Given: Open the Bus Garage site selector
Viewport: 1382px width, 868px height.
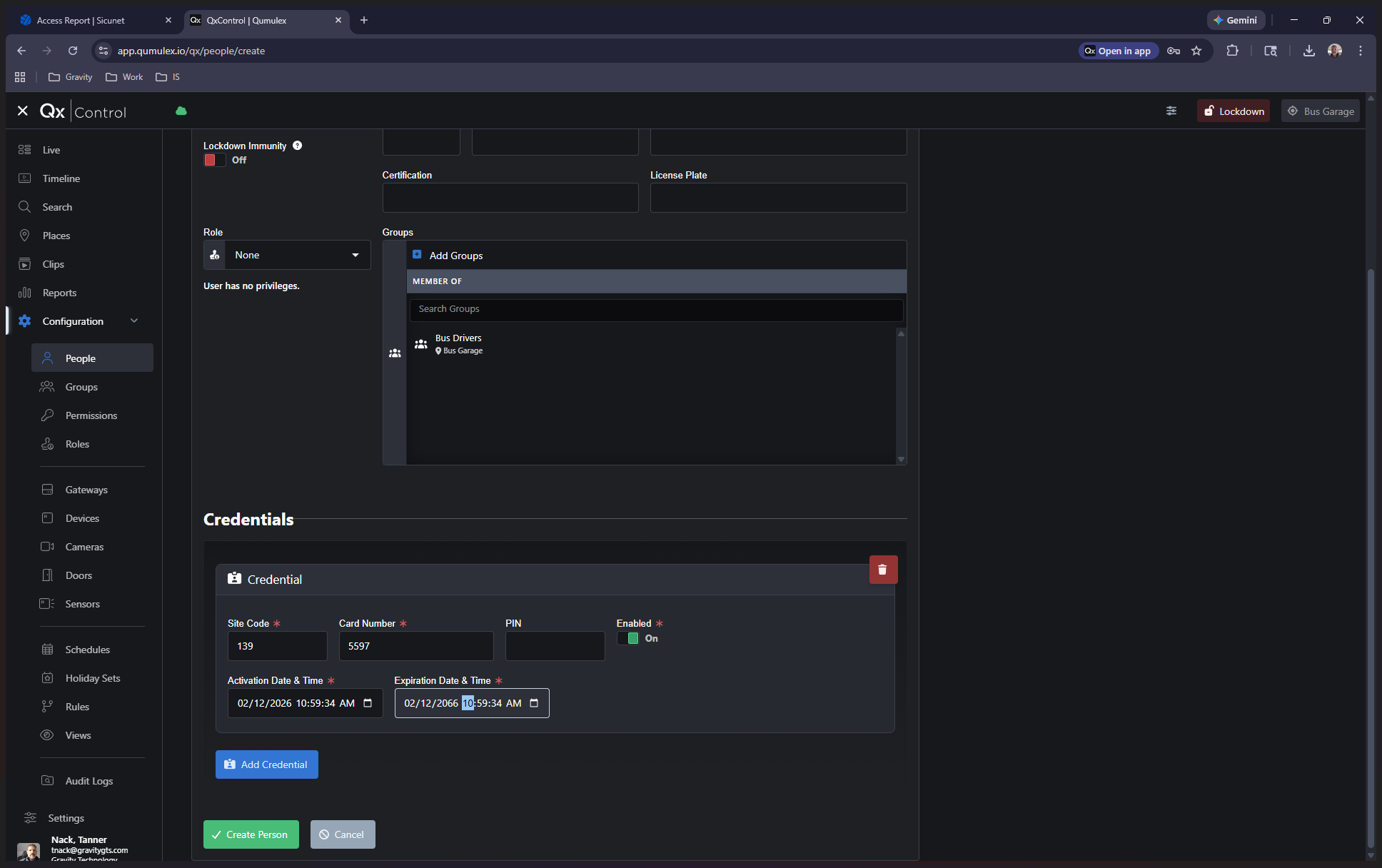Looking at the screenshot, I should point(1320,111).
